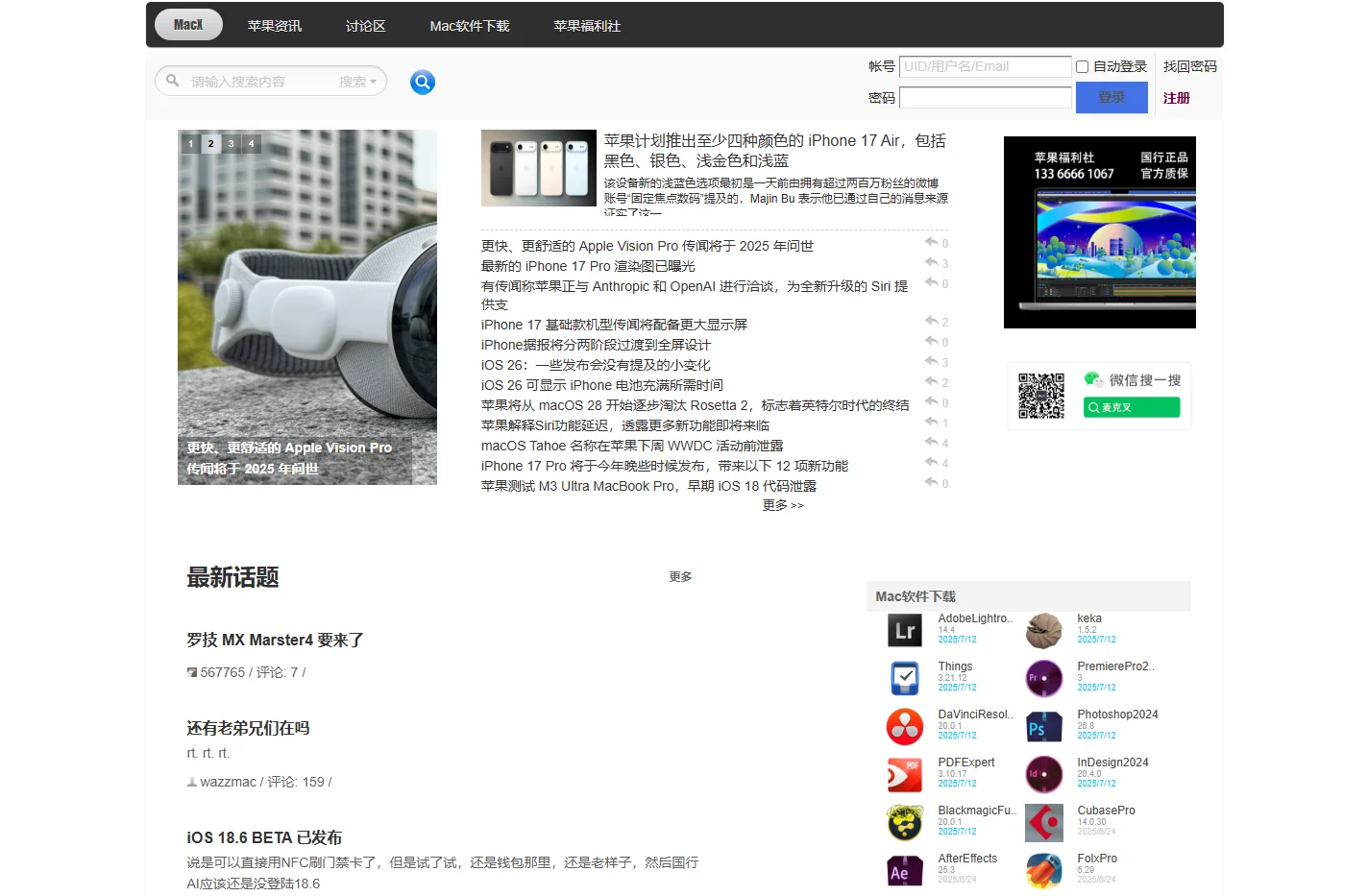Click reply icon beside macOS Tahoe headline
Viewport: 1368px width, 896px height.
point(931,442)
